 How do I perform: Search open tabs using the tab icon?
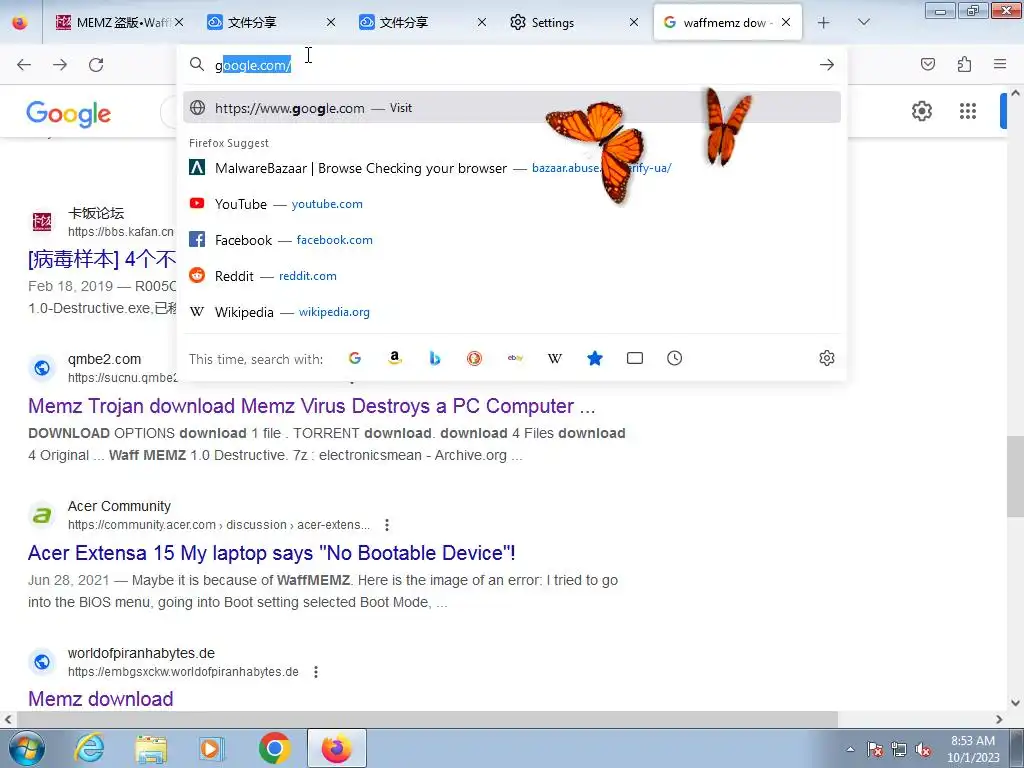click(635, 358)
